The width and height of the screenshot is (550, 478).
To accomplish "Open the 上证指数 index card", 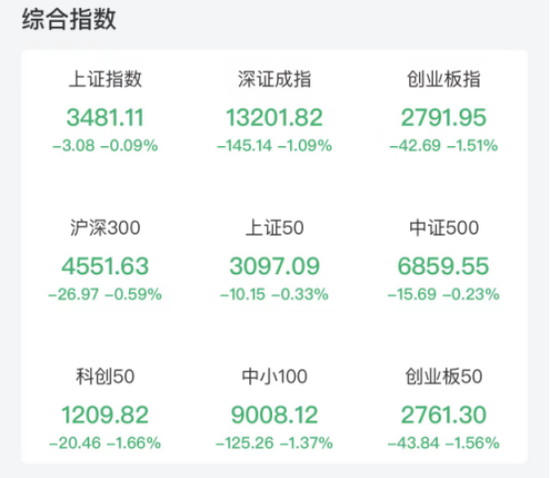I will (x=105, y=111).
